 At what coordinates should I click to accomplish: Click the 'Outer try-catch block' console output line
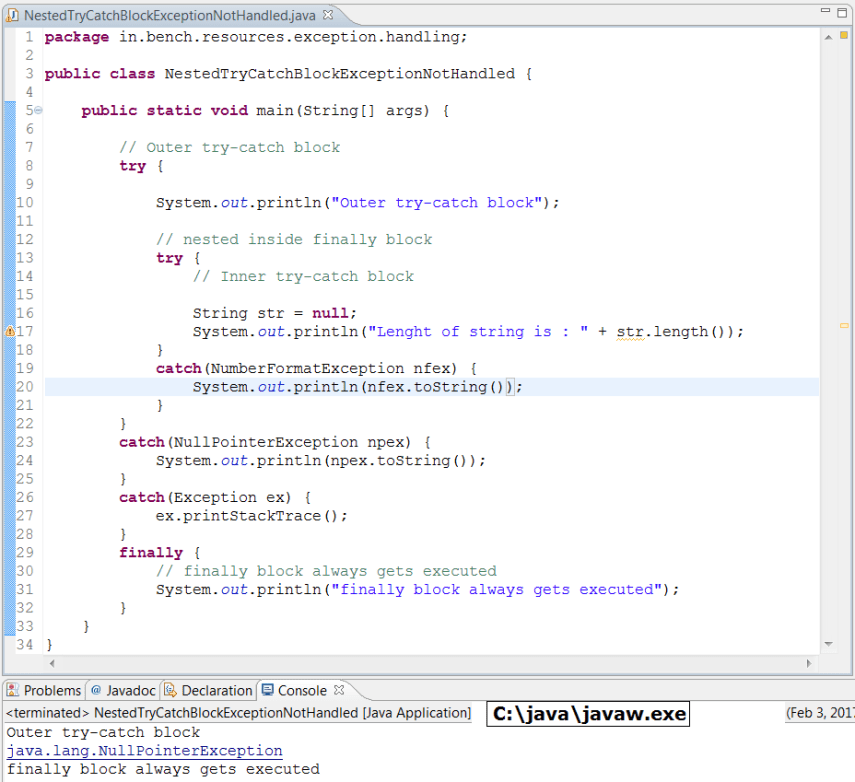click(103, 732)
